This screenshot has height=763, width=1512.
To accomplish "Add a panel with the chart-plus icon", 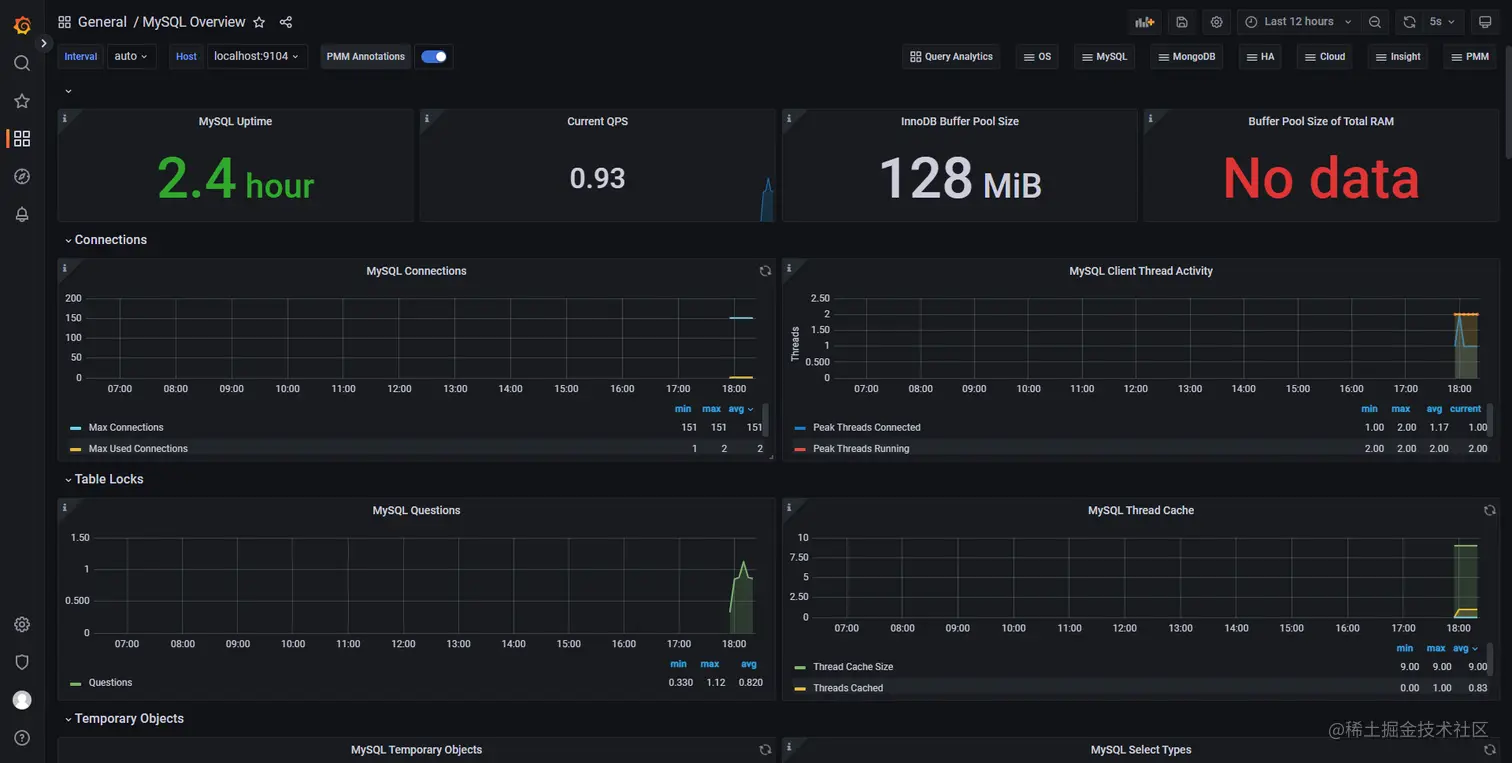I will tap(1144, 22).
